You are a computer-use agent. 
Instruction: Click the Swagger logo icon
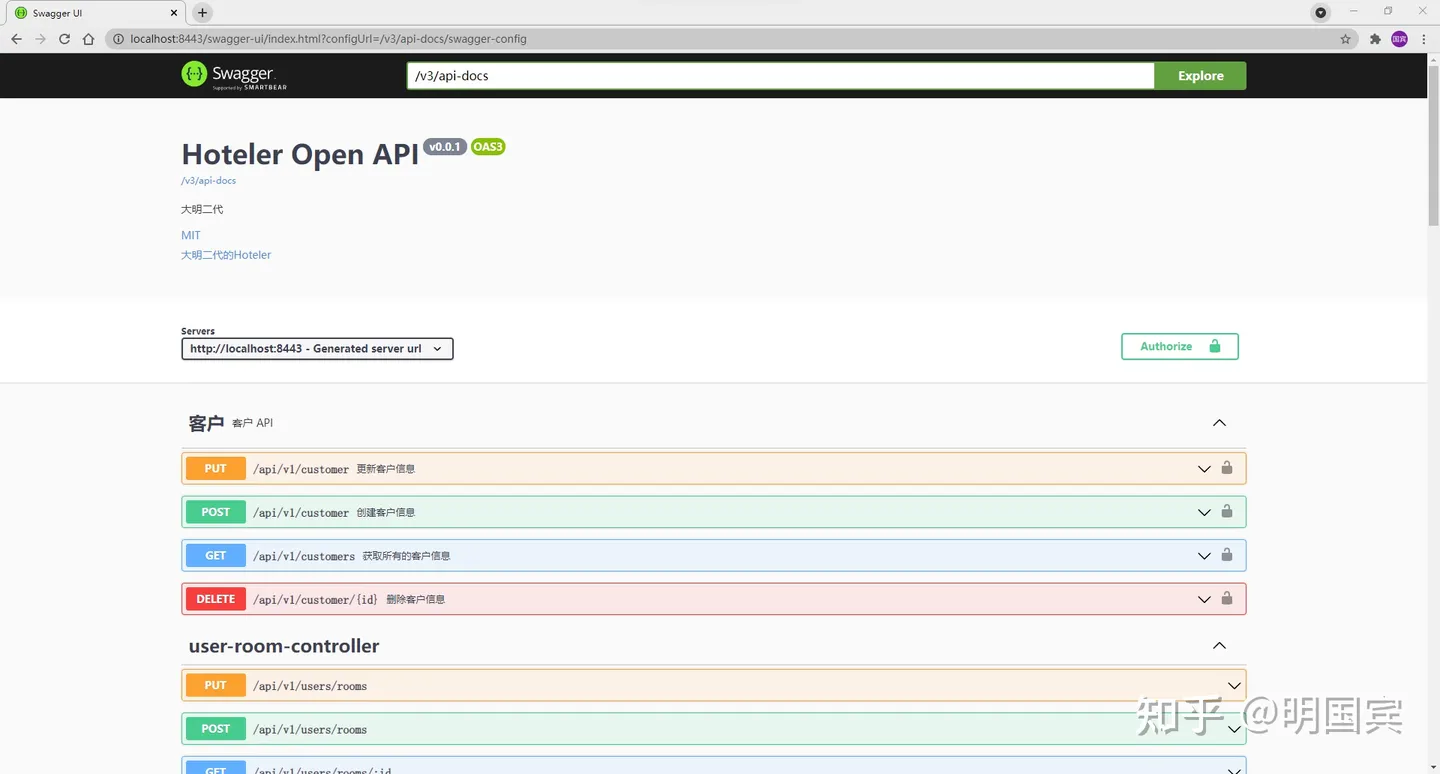(x=194, y=75)
